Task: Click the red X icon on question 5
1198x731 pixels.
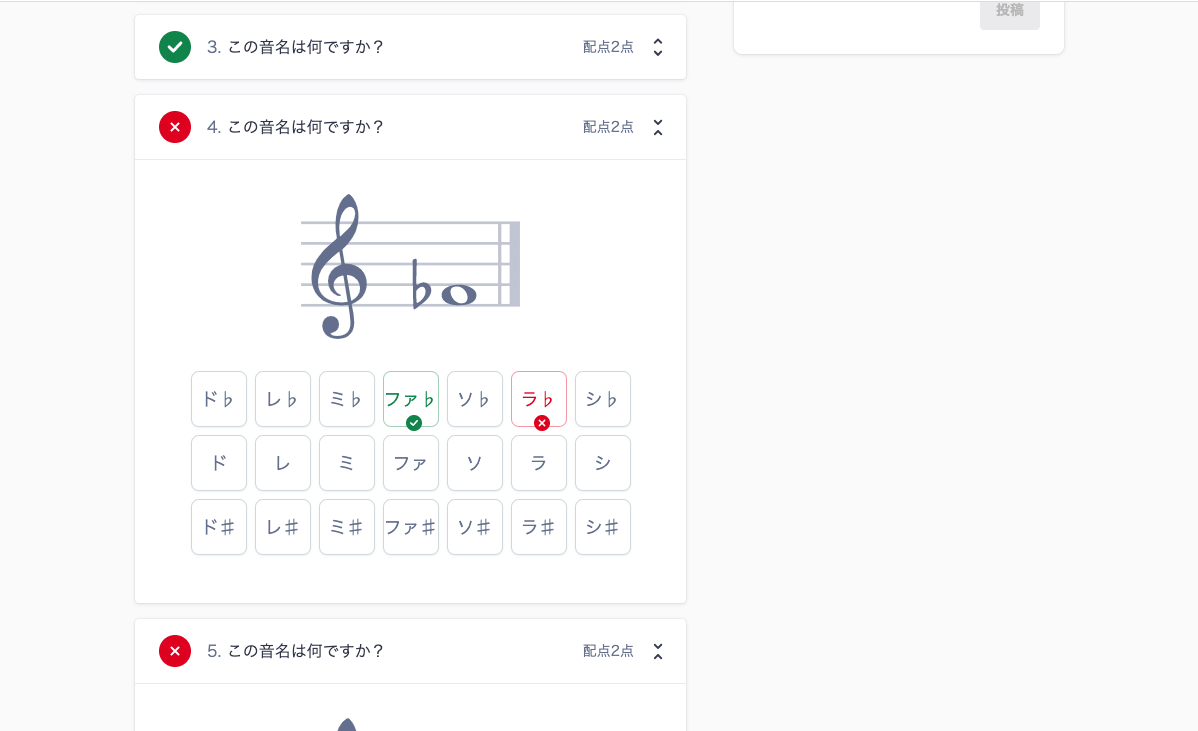Action: [x=175, y=650]
